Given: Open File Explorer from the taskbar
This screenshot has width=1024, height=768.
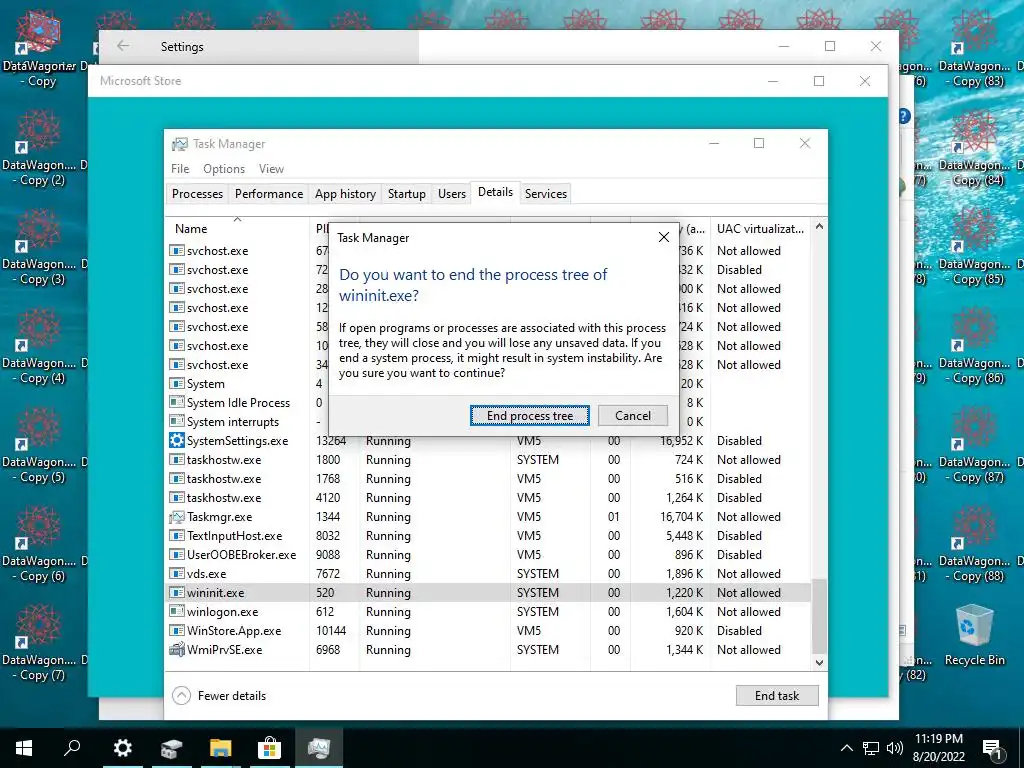Looking at the screenshot, I should [x=220, y=748].
